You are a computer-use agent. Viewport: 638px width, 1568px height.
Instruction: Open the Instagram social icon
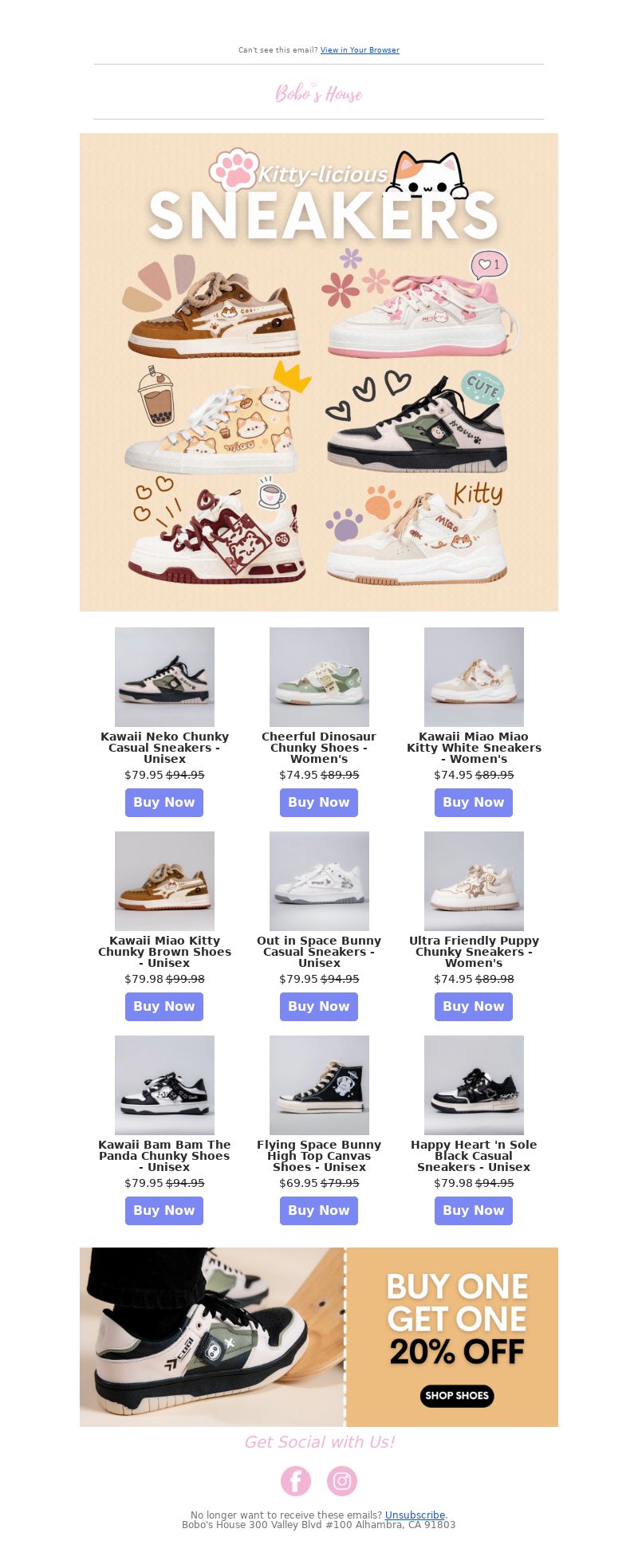(342, 1480)
